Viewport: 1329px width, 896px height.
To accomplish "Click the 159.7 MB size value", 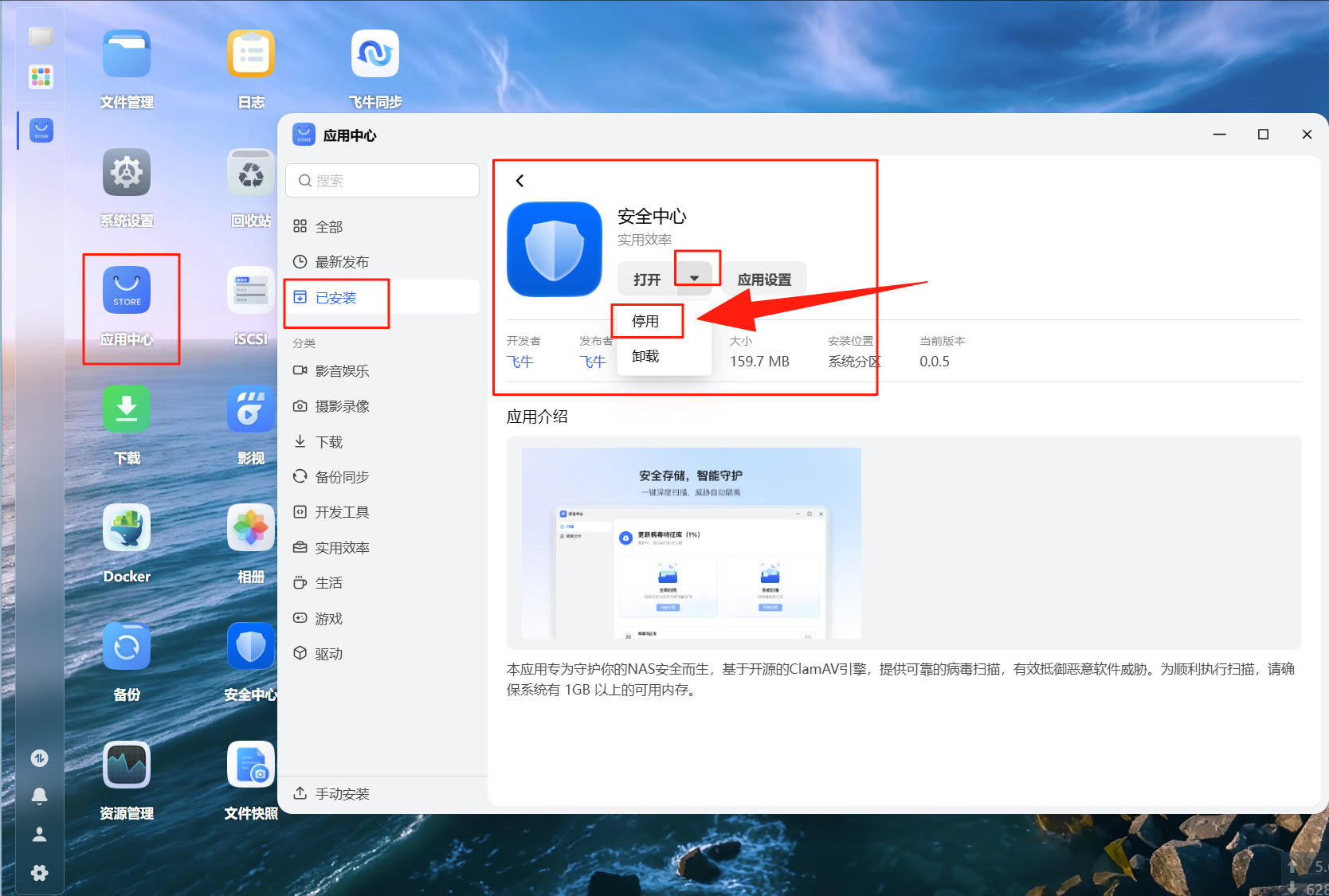I will coord(759,362).
